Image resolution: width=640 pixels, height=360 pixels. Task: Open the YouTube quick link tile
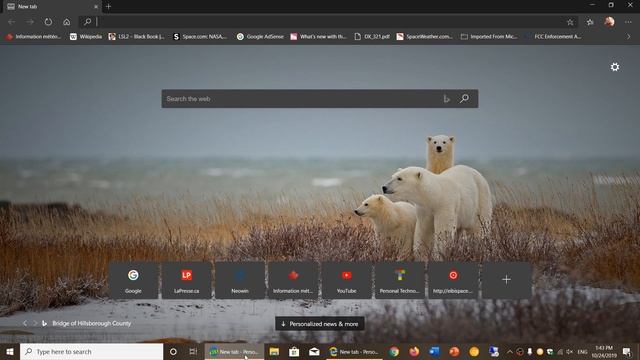tap(347, 281)
